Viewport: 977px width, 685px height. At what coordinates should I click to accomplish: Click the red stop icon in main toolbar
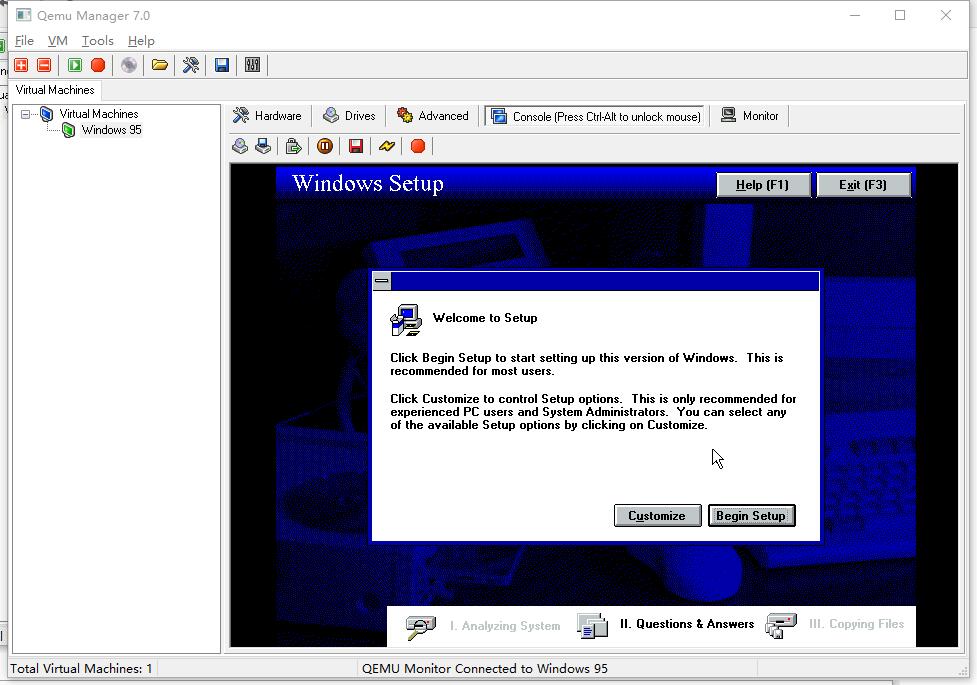click(x=98, y=65)
